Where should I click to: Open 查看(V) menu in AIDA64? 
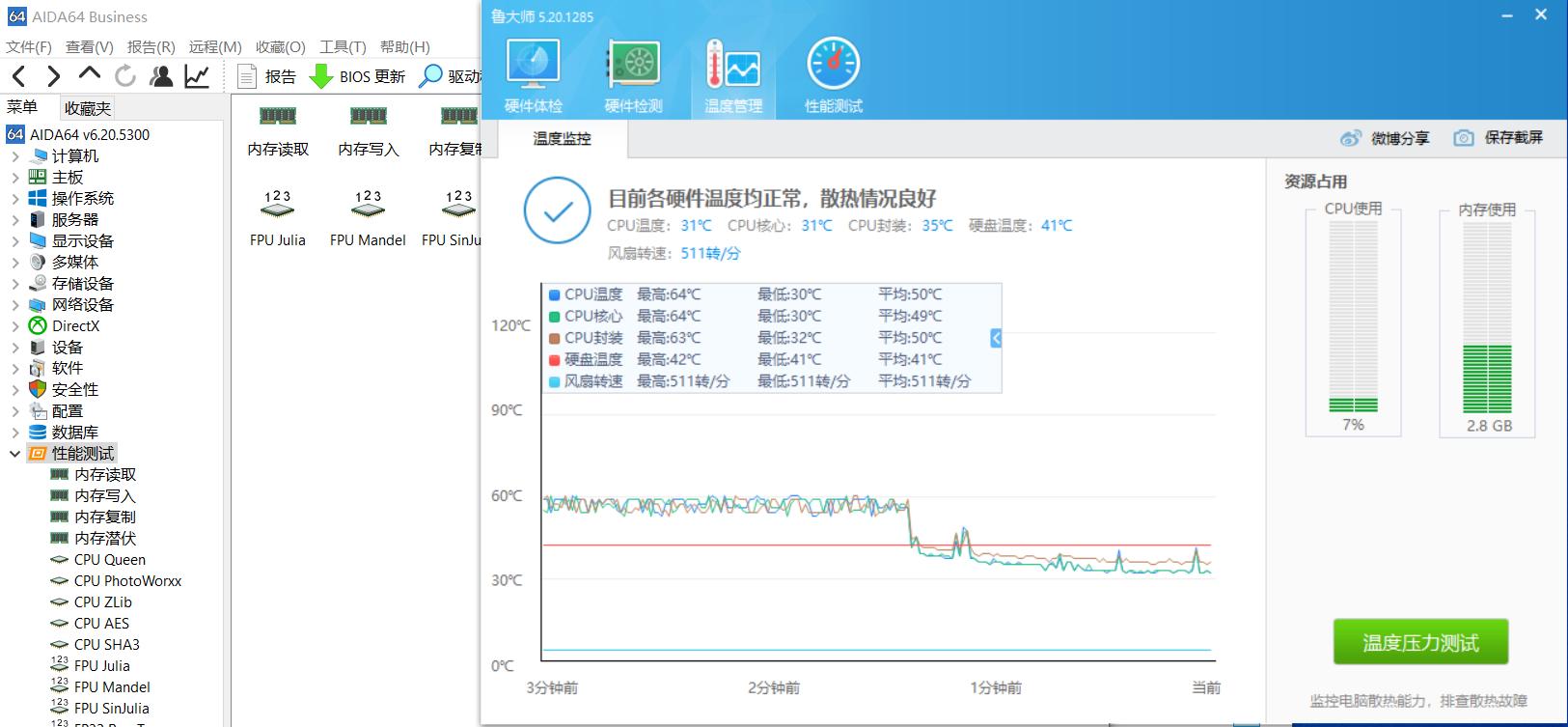coord(90,46)
